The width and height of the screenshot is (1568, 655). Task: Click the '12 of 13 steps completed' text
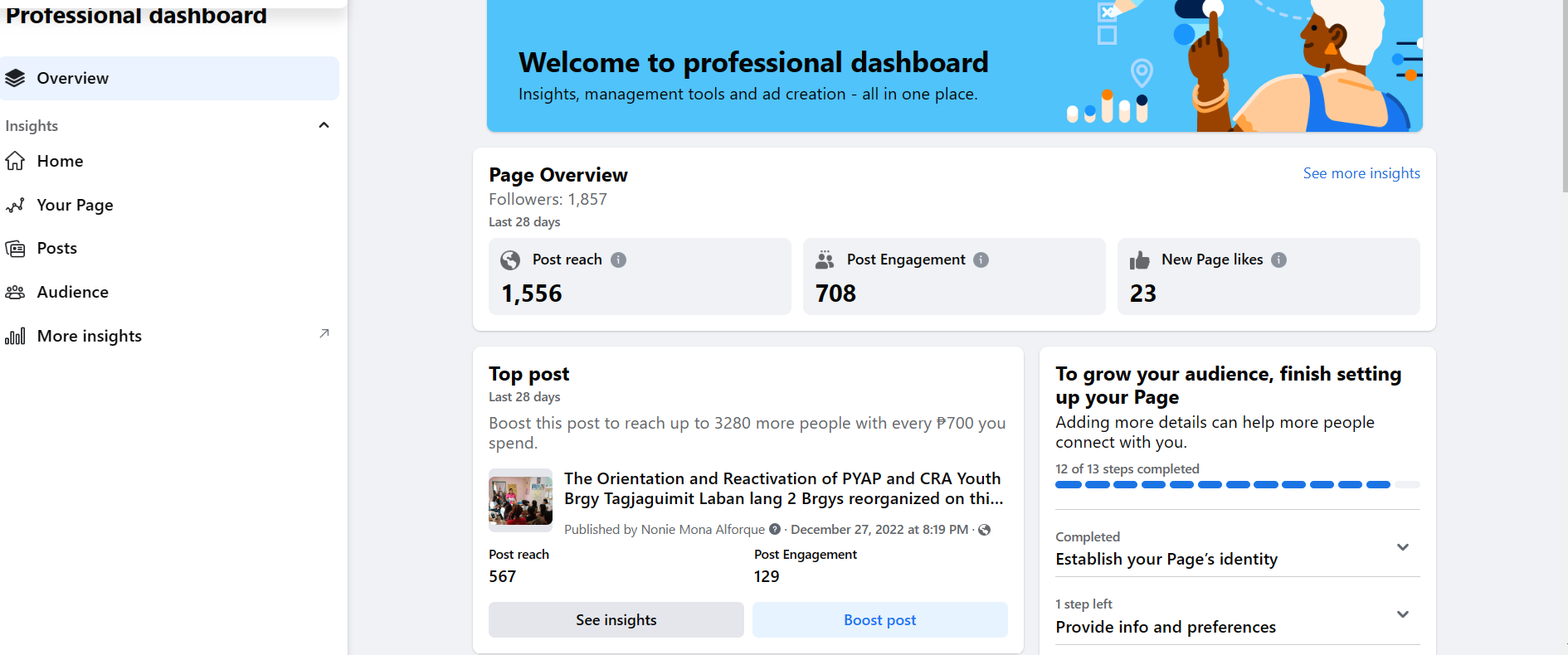coord(1127,469)
